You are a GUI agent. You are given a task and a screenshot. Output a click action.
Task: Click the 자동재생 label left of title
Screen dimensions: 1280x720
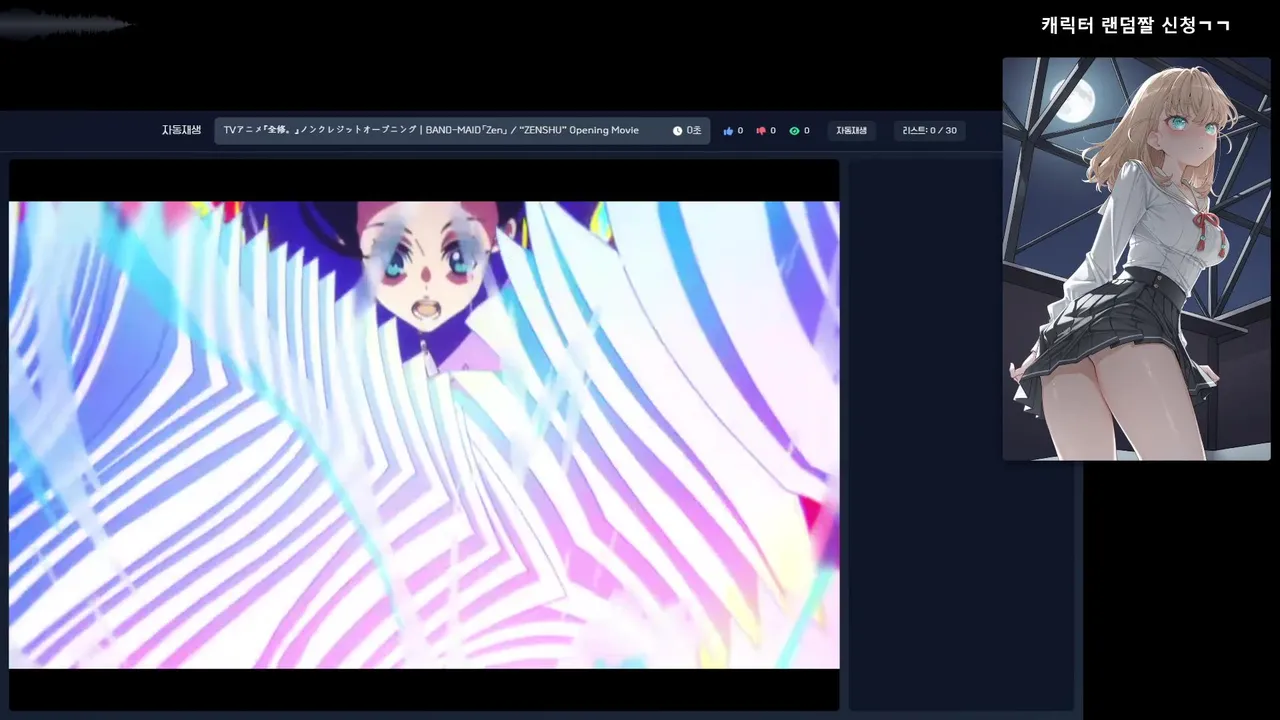tap(181, 130)
